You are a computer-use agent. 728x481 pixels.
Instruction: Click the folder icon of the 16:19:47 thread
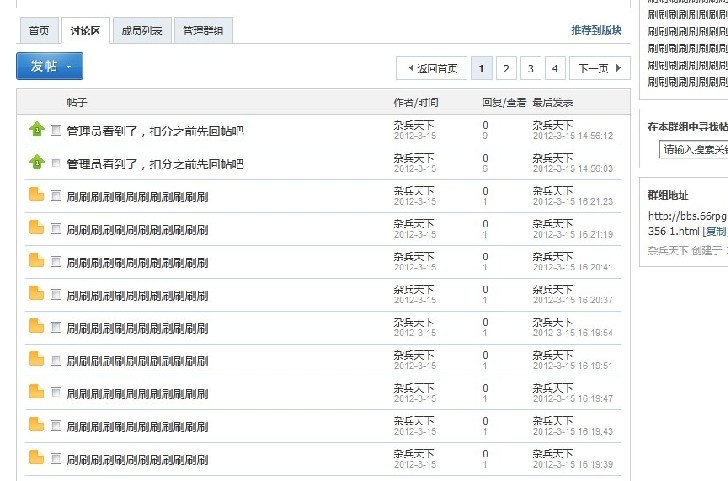point(36,391)
